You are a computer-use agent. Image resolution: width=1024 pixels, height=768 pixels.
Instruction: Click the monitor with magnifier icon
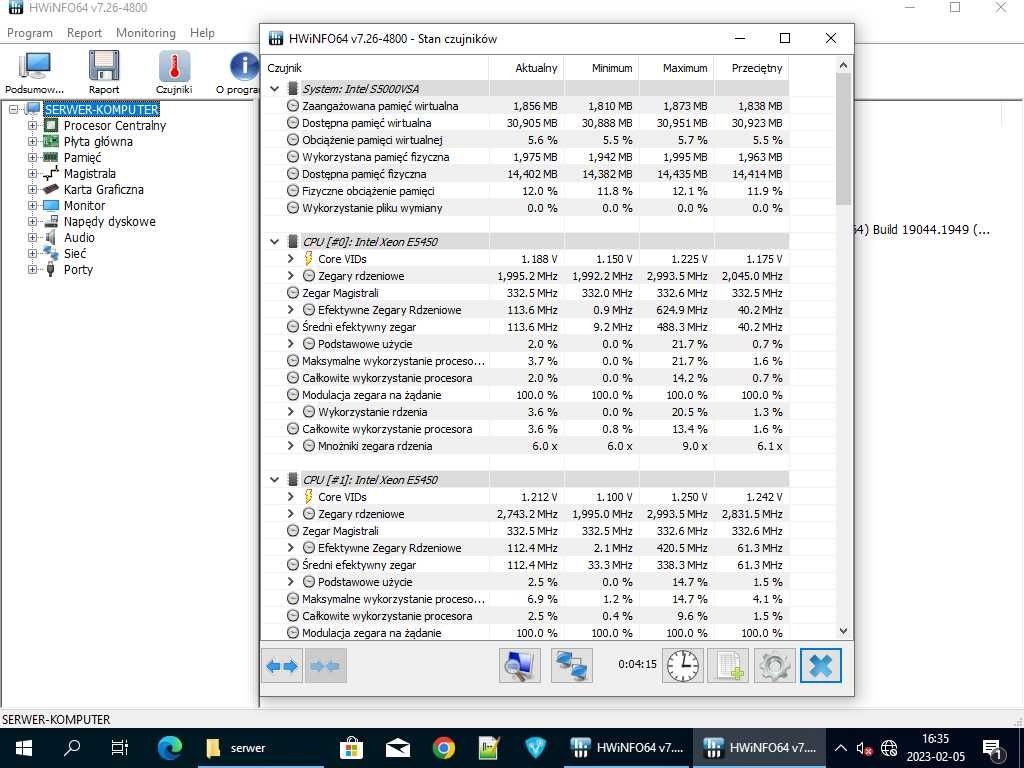pos(520,666)
